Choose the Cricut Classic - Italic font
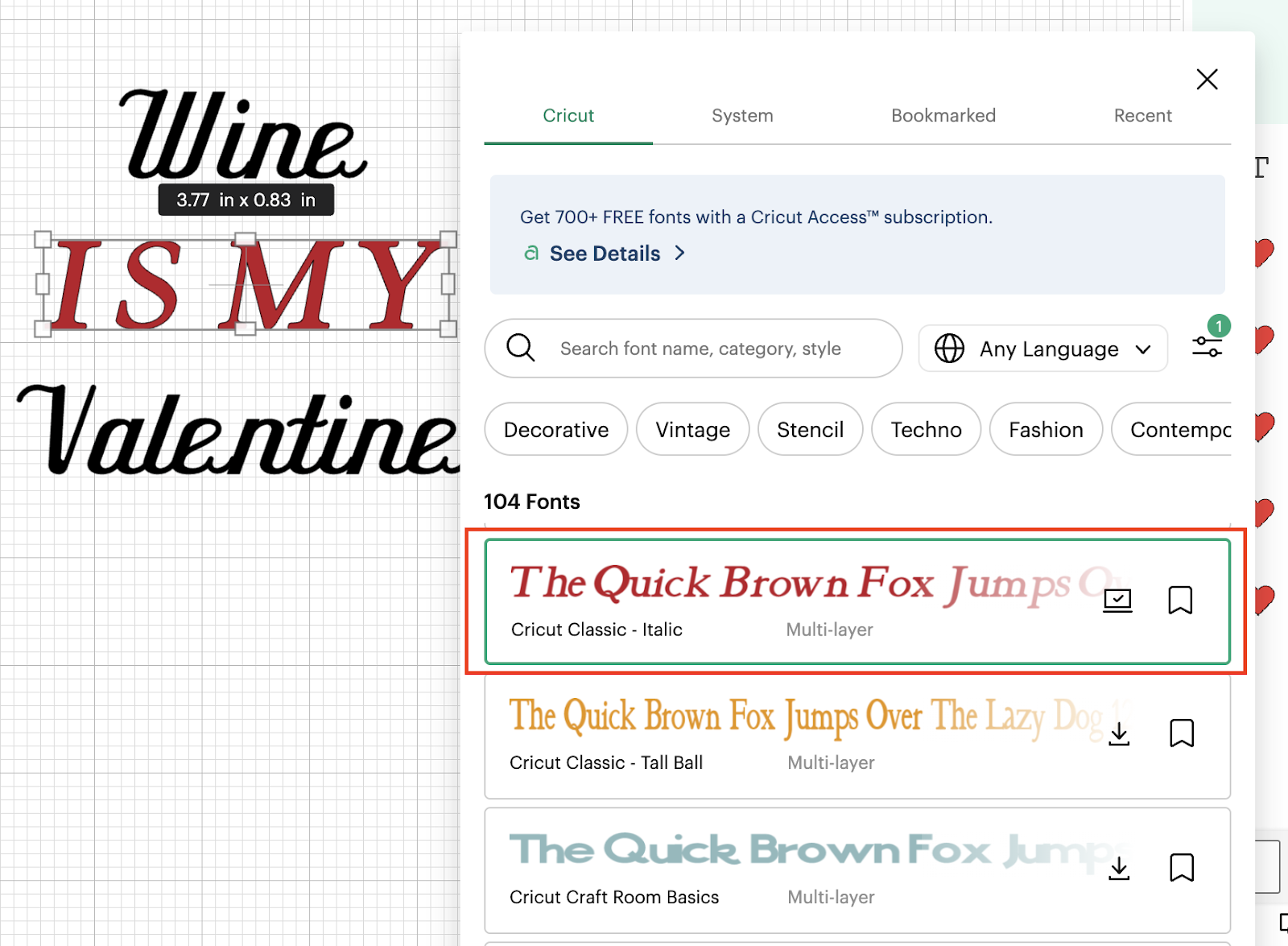 [x=857, y=601]
